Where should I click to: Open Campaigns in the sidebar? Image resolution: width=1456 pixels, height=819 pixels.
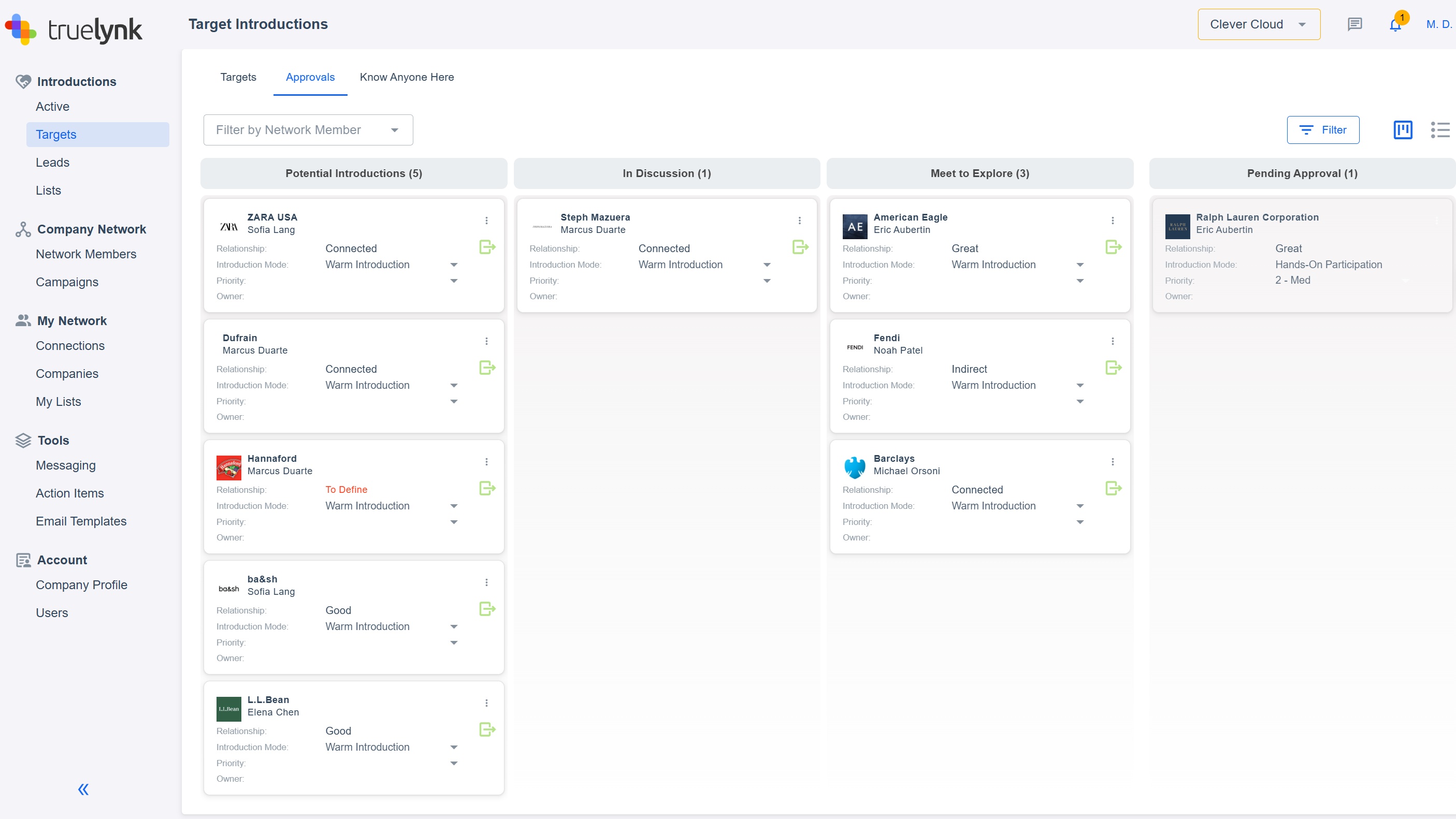click(x=67, y=283)
